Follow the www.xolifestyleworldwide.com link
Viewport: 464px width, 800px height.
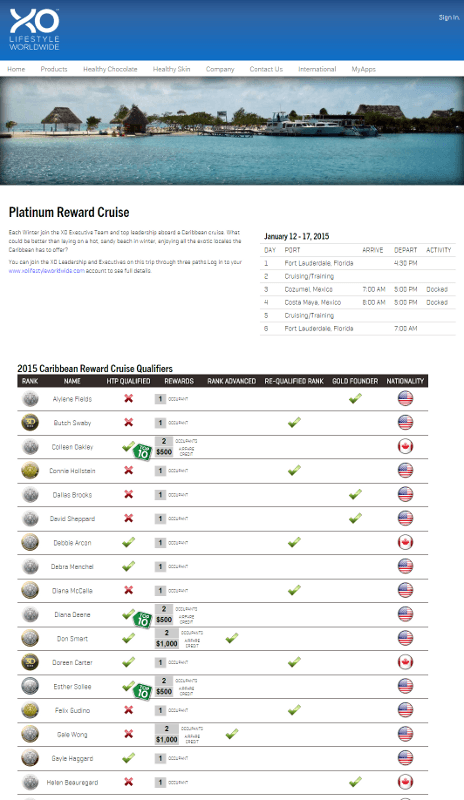[x=46, y=271]
